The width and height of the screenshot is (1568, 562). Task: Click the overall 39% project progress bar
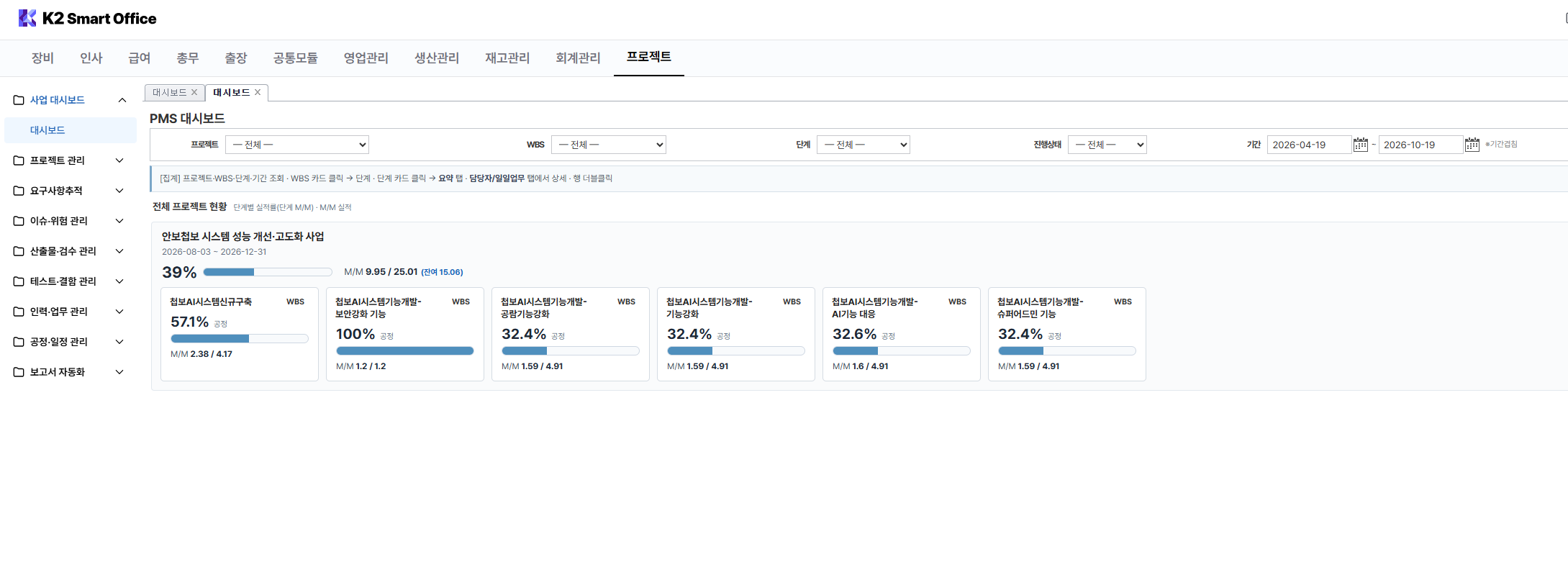[x=268, y=272]
